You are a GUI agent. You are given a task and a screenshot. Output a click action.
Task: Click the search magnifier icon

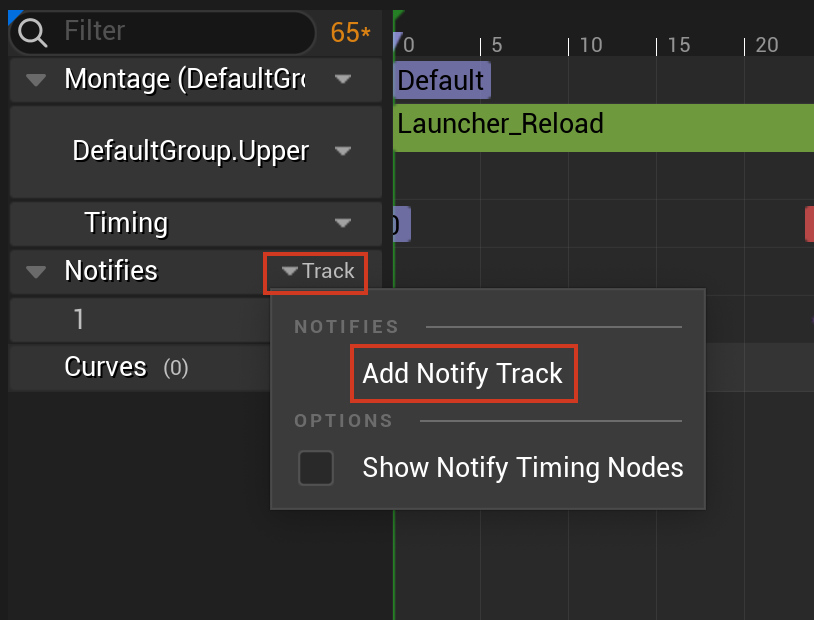pos(33,33)
